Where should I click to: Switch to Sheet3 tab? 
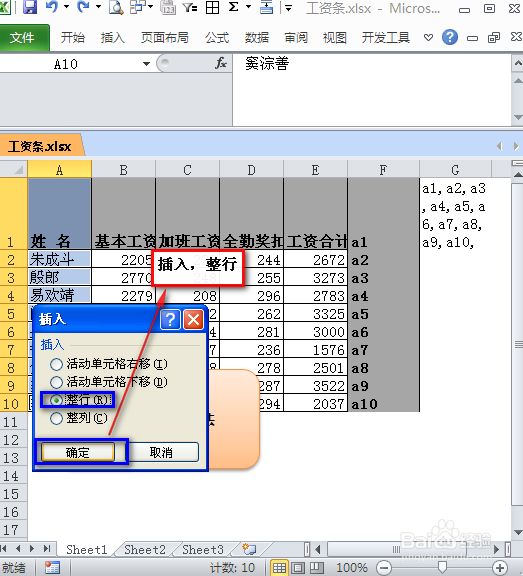[203, 550]
